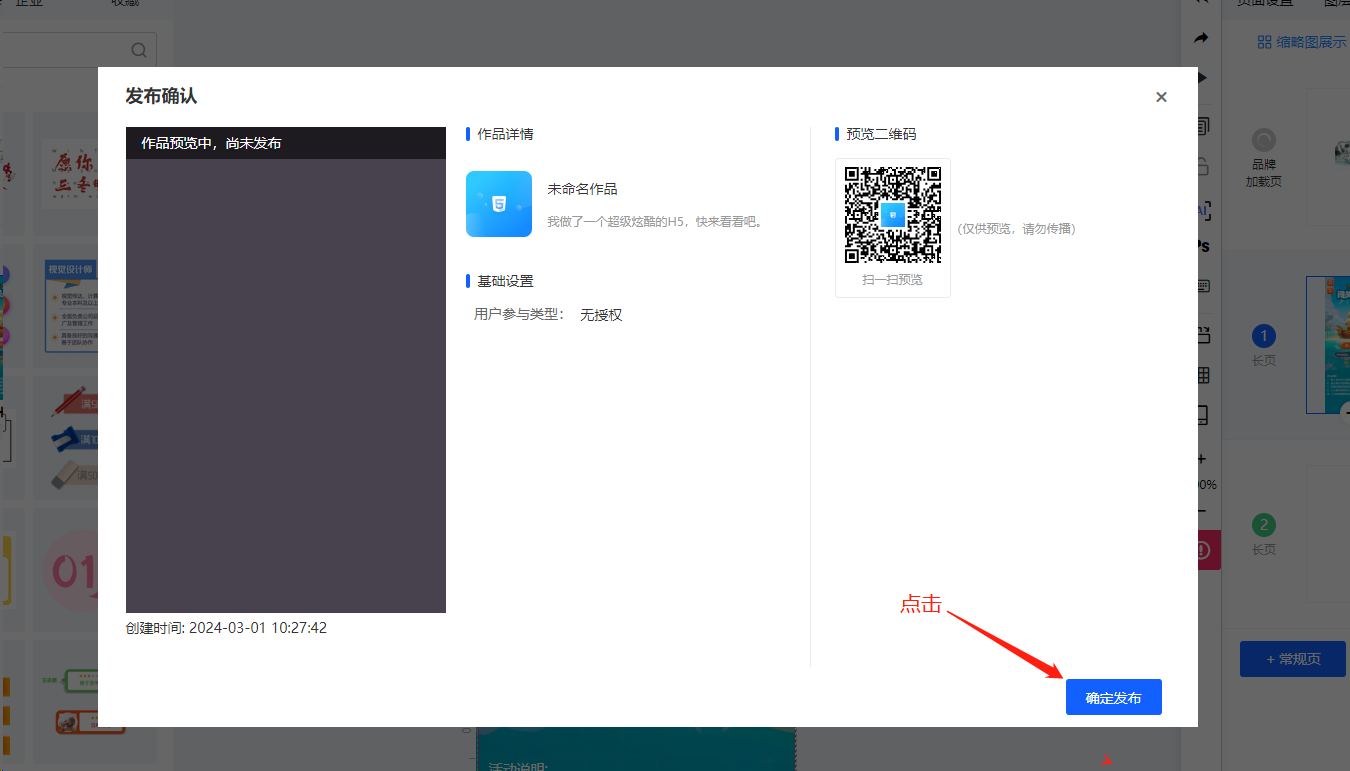Click the keyboard shortcuts icon

1202,285
